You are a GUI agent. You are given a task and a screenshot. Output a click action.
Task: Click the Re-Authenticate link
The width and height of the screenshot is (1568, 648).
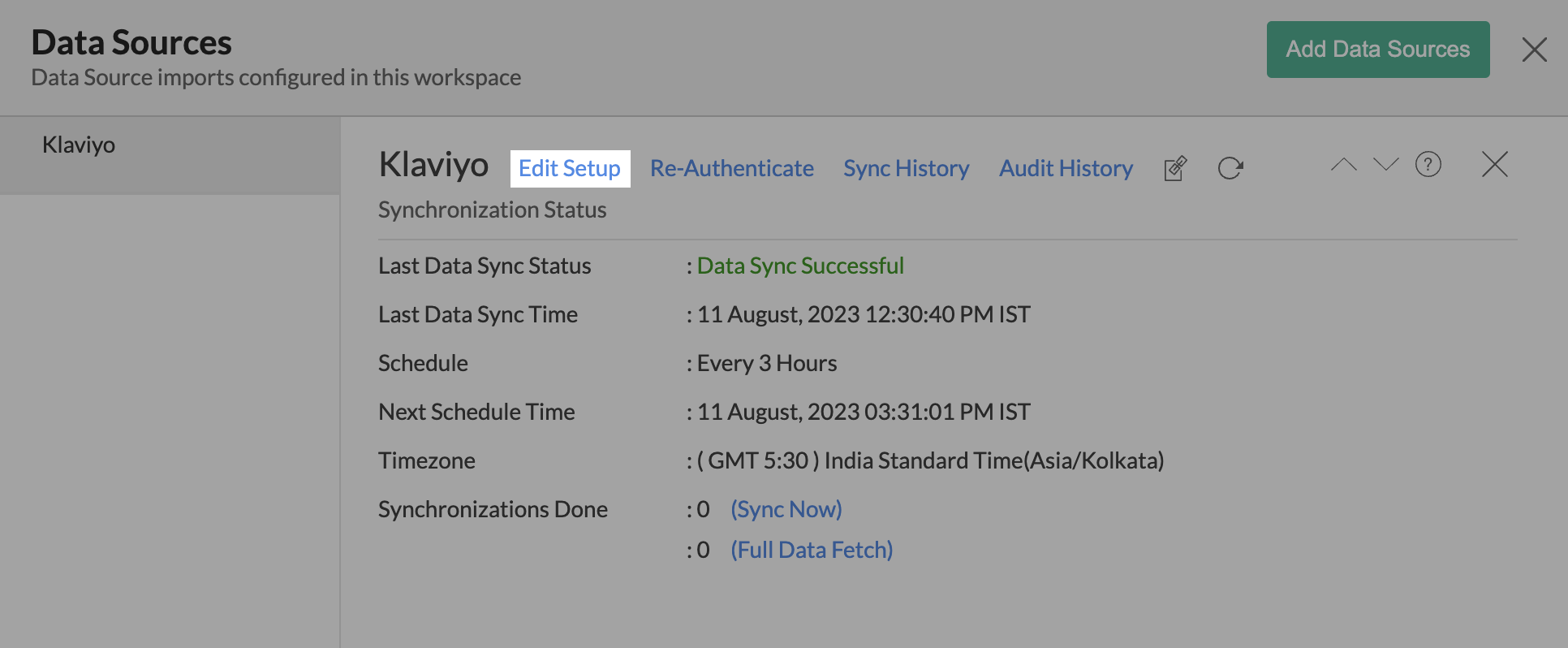(x=731, y=168)
